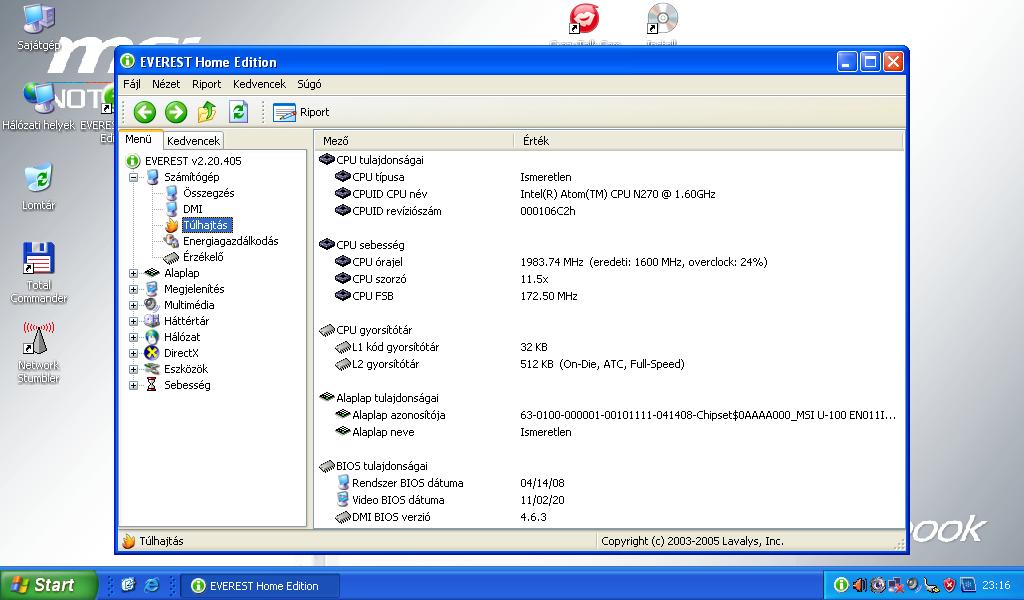
Task: Expand the Háttértár tree node
Action: (x=133, y=321)
